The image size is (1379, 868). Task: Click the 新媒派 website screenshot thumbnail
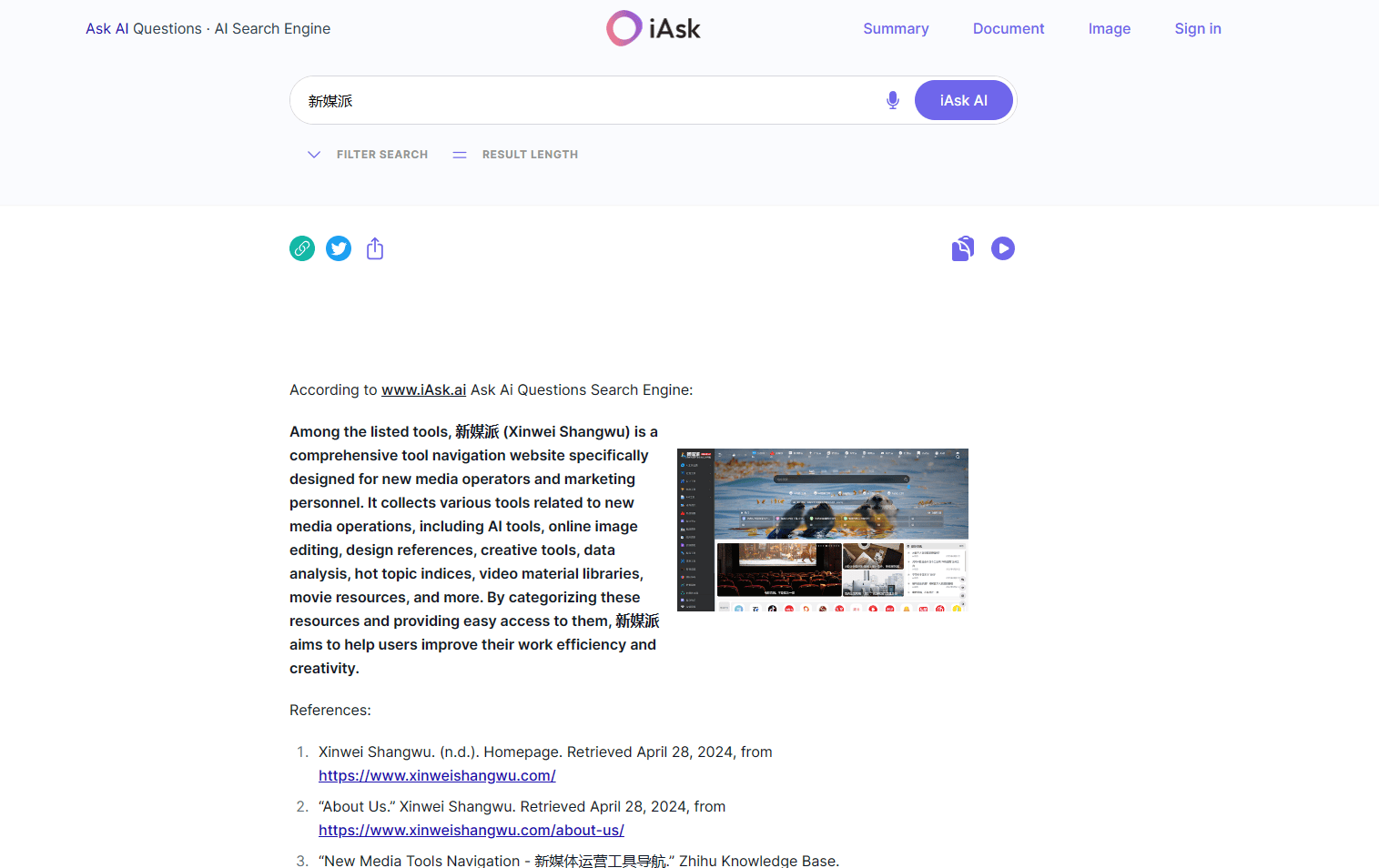(821, 530)
